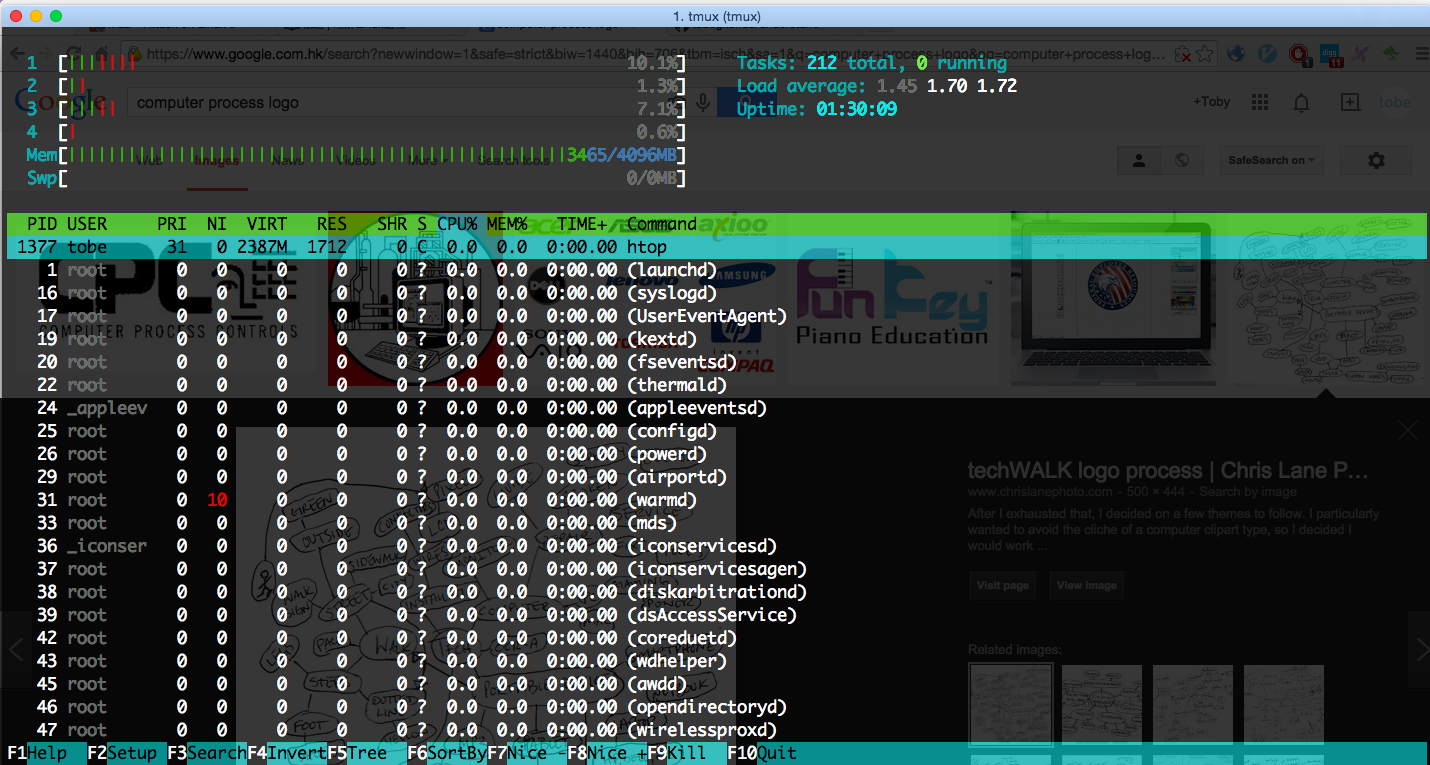This screenshot has width=1430, height=765.
Task: Open the search settings gear
Action: 1376,160
